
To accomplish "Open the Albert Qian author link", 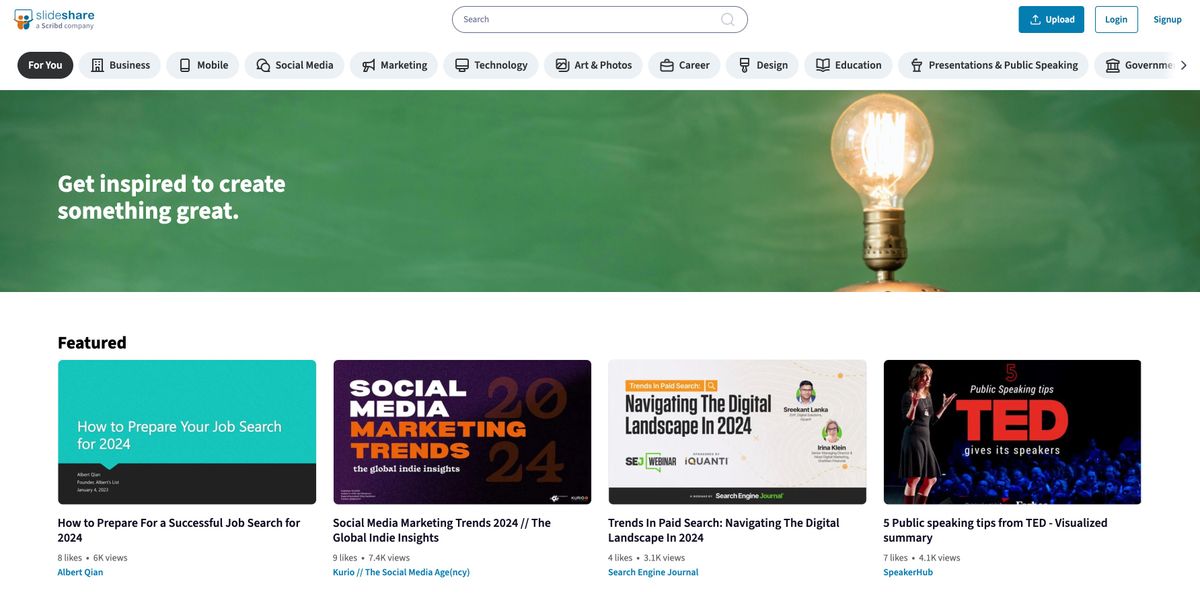I will pyautogui.click(x=80, y=572).
